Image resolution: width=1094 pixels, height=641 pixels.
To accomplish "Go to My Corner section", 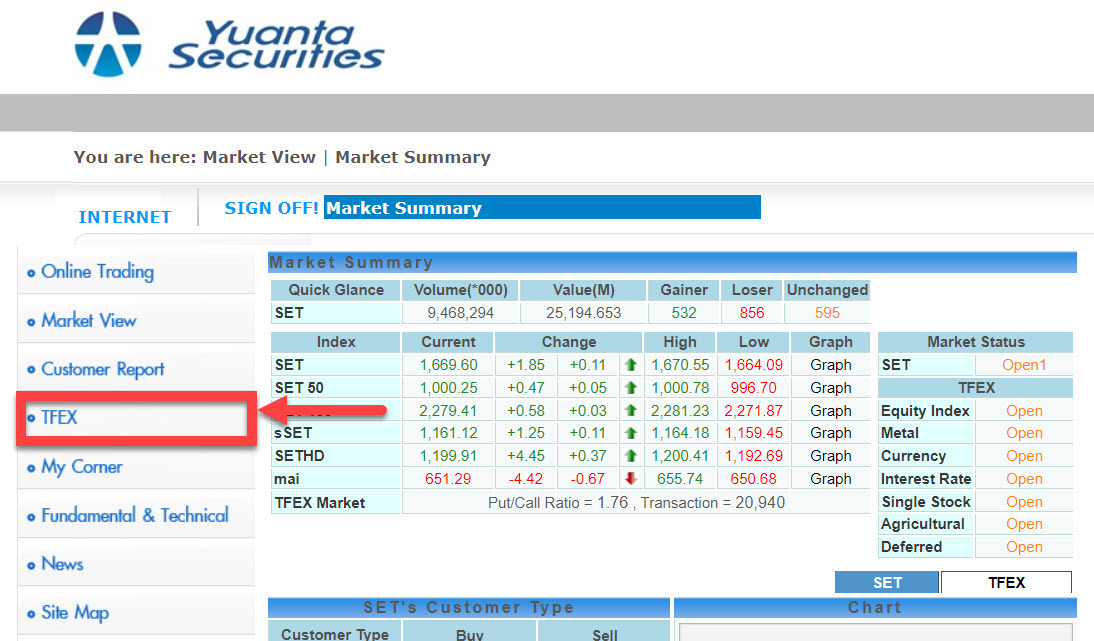I will point(82,467).
